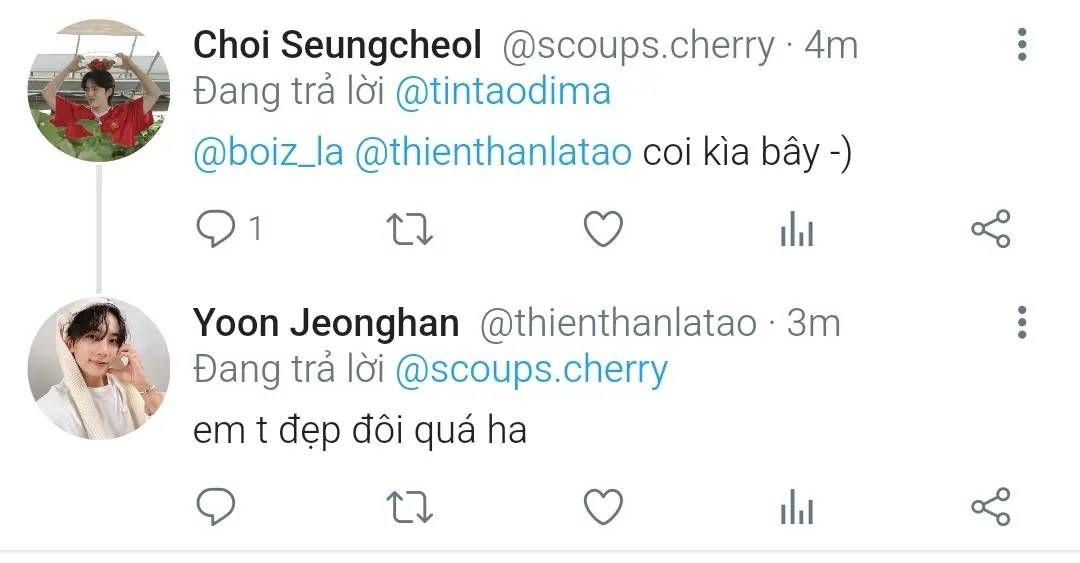This screenshot has height=563, width=1080.
Task: Retweet Choi Seungcheol's post
Action: [x=409, y=230]
